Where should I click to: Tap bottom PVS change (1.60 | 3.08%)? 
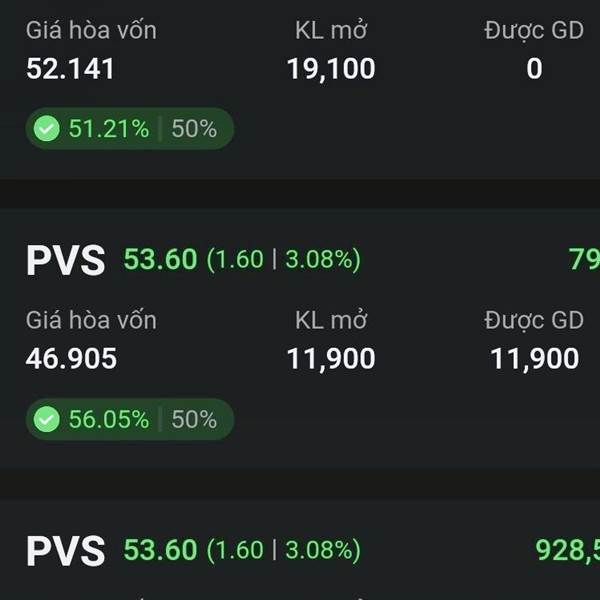pos(284,550)
